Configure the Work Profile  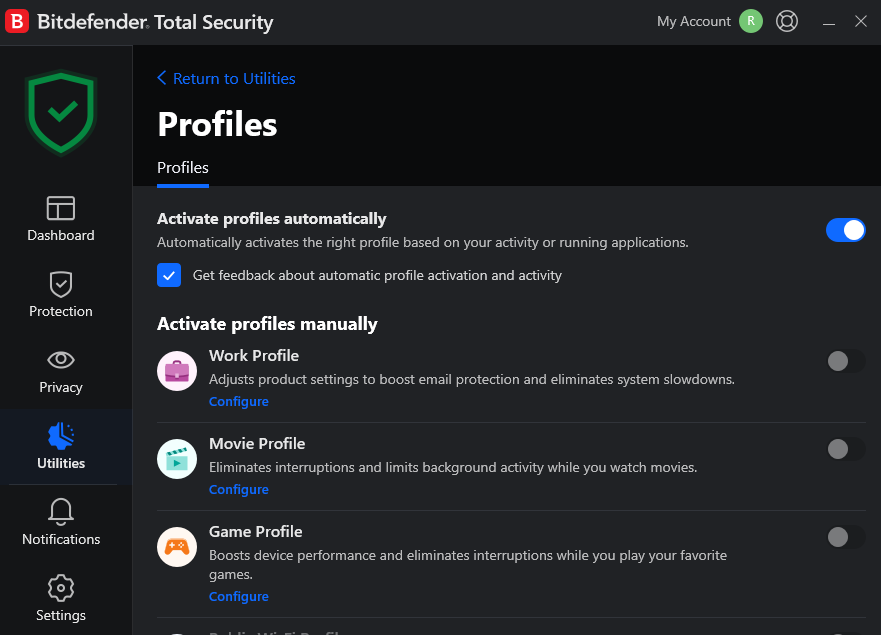pos(239,401)
